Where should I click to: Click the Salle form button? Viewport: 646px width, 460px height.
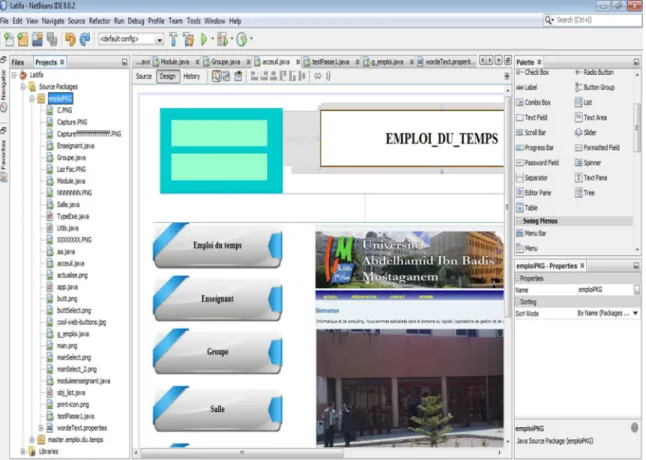[218, 409]
